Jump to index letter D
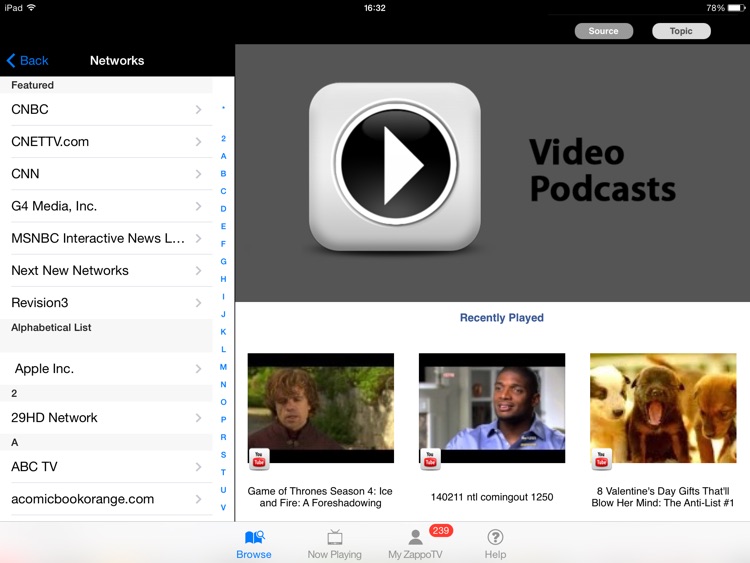Image resolution: width=750 pixels, height=563 pixels. (x=223, y=209)
